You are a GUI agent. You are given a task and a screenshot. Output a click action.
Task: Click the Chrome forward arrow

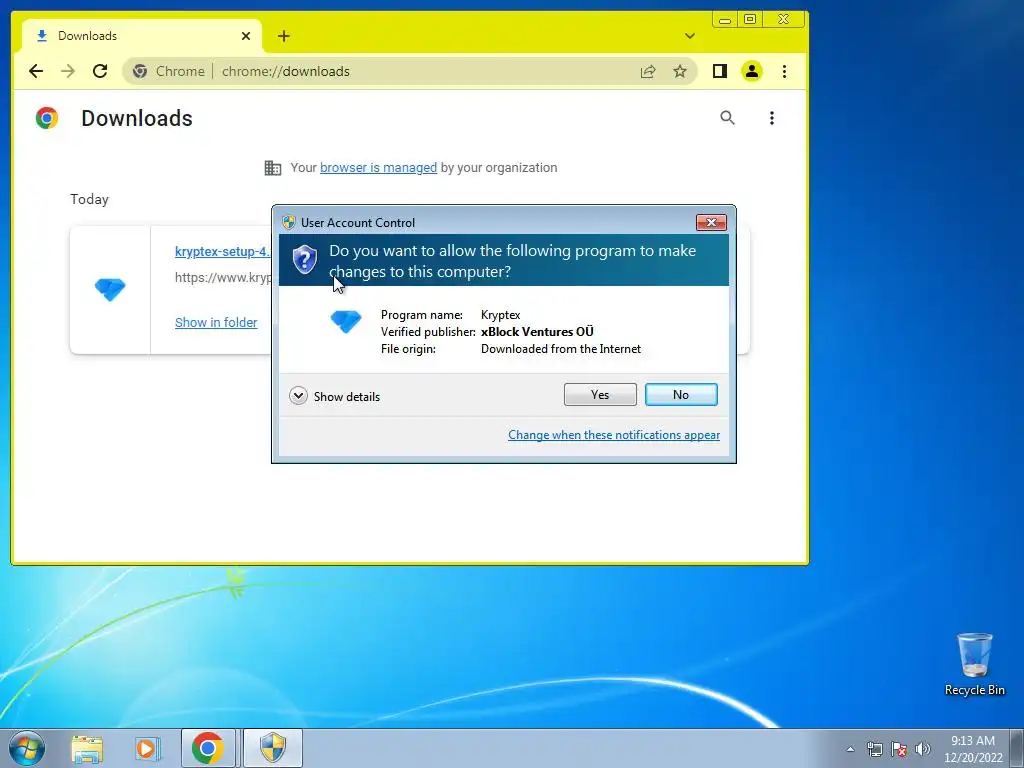click(x=68, y=71)
